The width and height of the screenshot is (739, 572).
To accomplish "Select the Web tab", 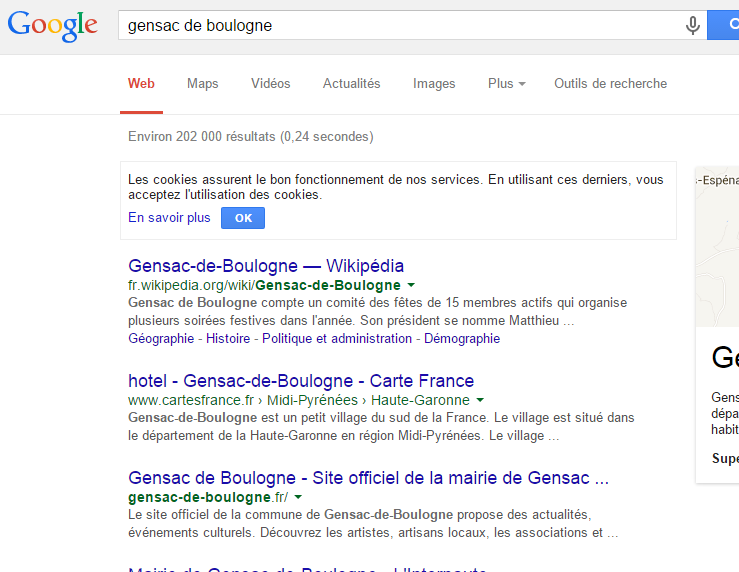I will point(141,83).
